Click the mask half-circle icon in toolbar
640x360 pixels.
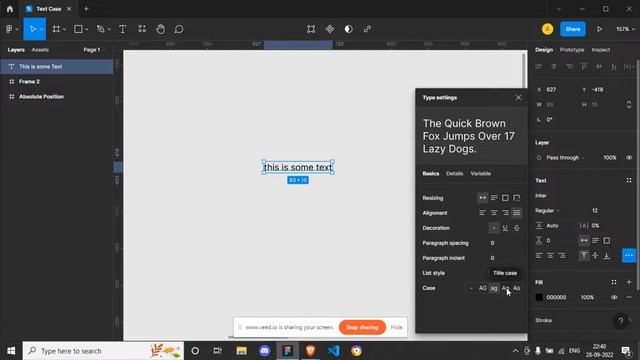[x=349, y=29]
